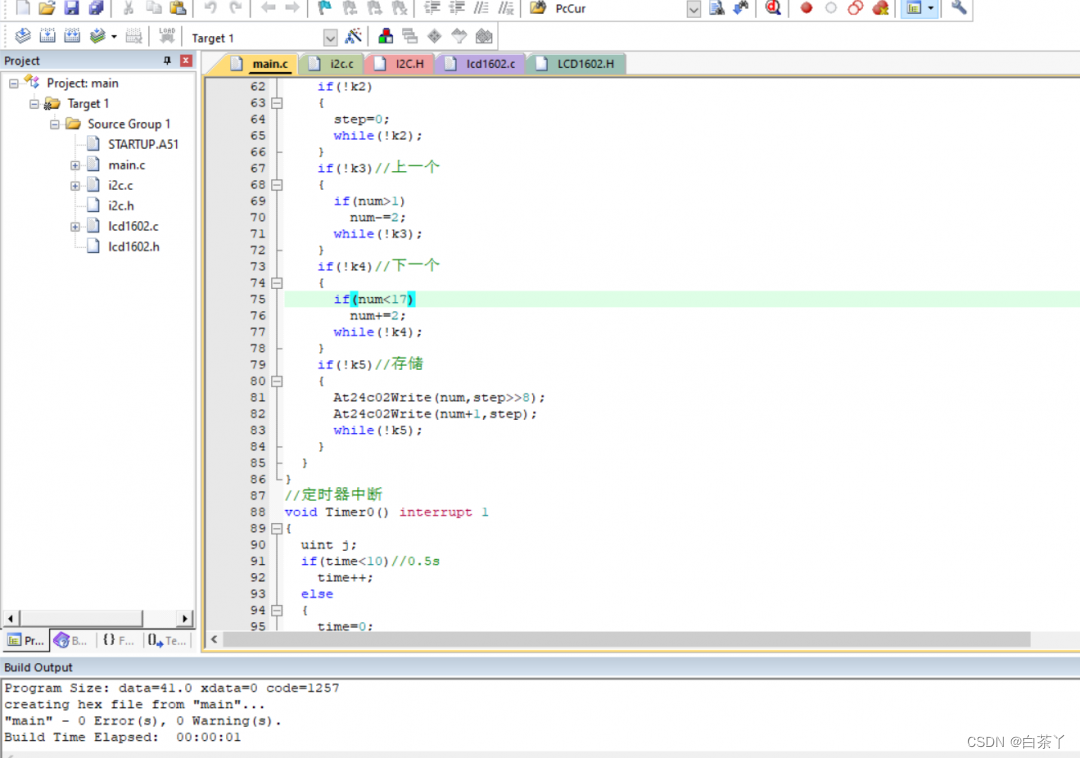
Task: Open Target Options via magic wand icon
Action: (x=353, y=37)
